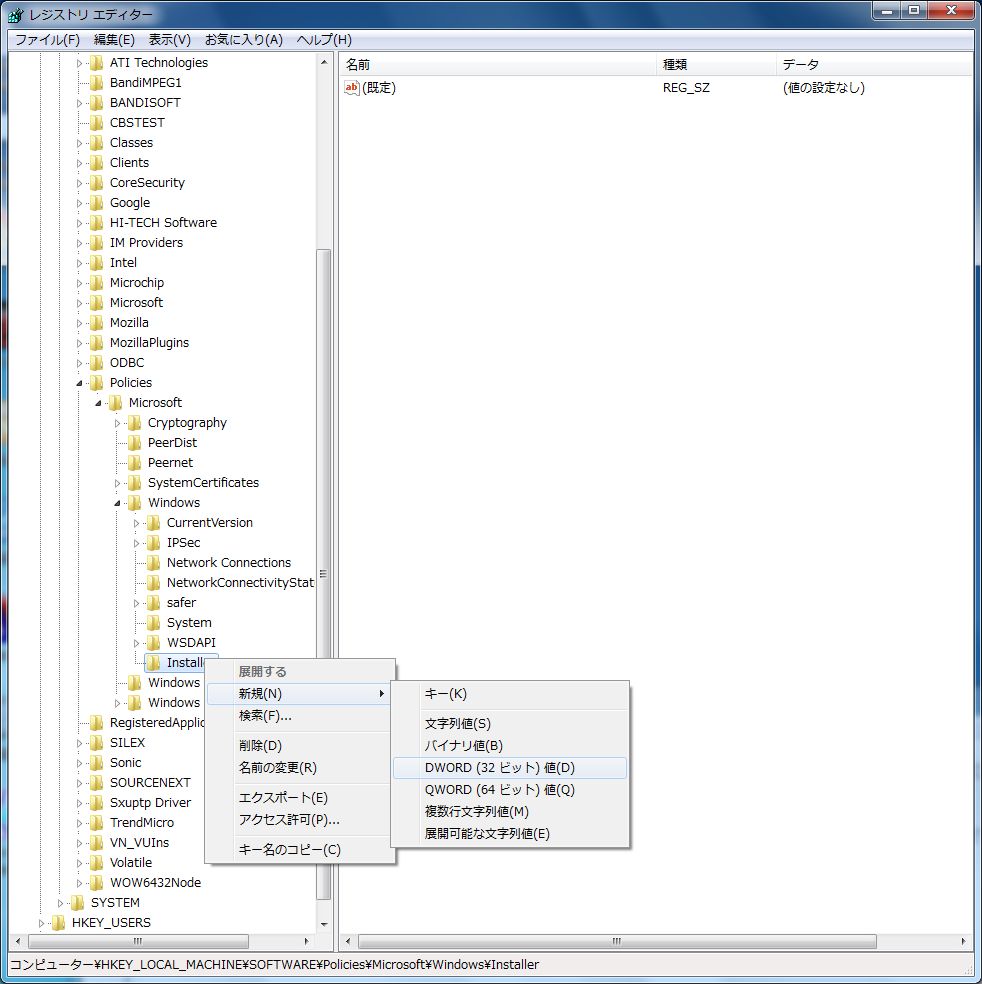Click the PeerDist folder icon

pyautogui.click(x=134, y=443)
